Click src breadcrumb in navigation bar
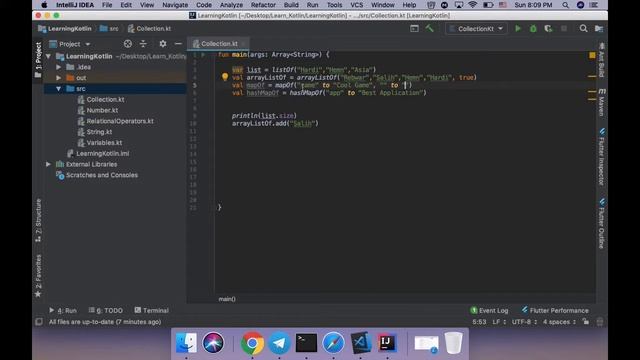 [109, 29]
